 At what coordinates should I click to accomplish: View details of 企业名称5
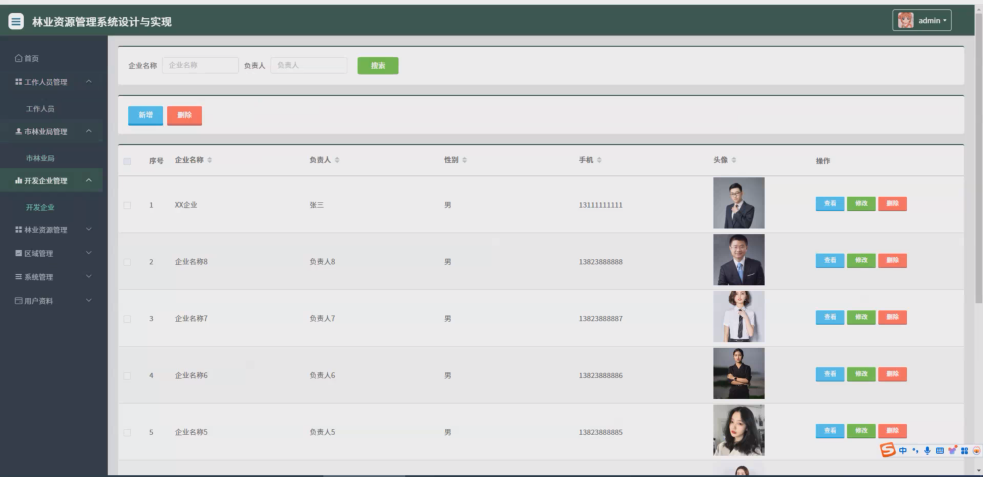click(x=829, y=431)
